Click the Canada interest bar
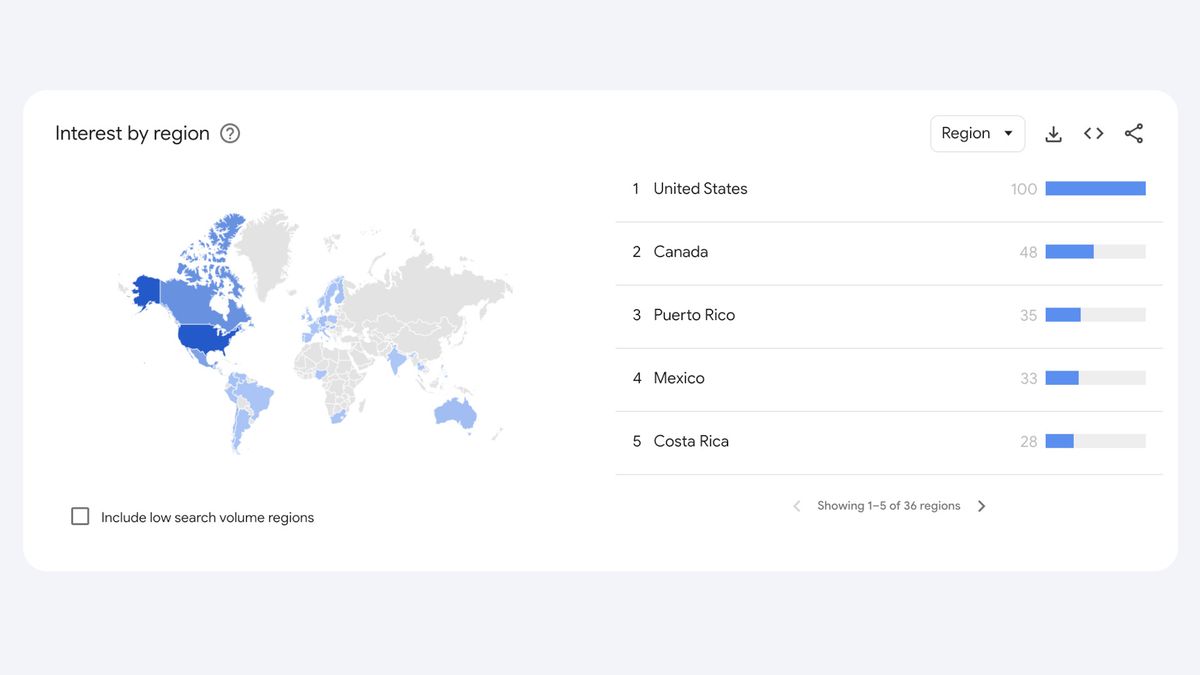The height and width of the screenshot is (675, 1200). [1070, 252]
